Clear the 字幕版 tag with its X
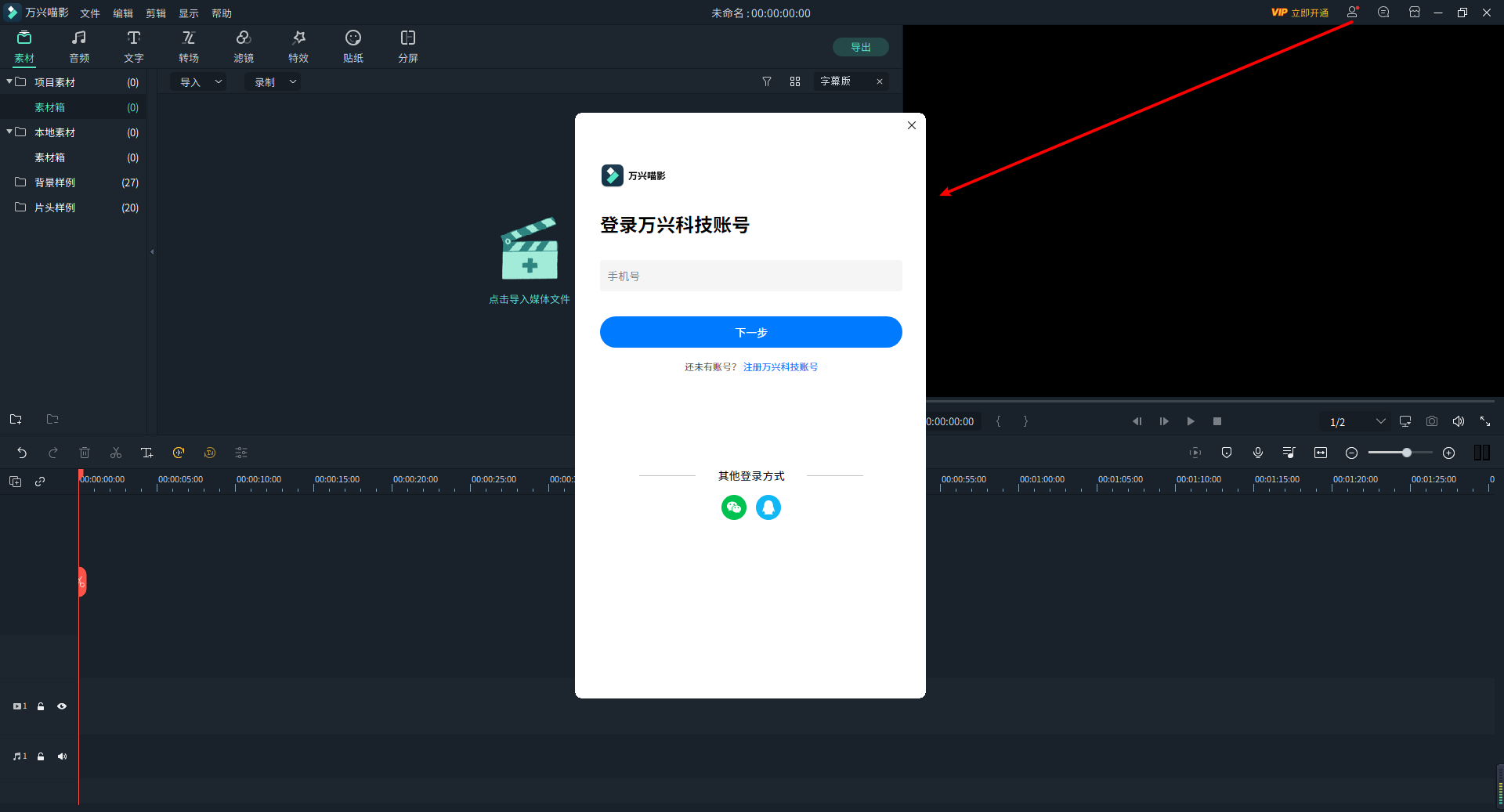 tap(880, 81)
